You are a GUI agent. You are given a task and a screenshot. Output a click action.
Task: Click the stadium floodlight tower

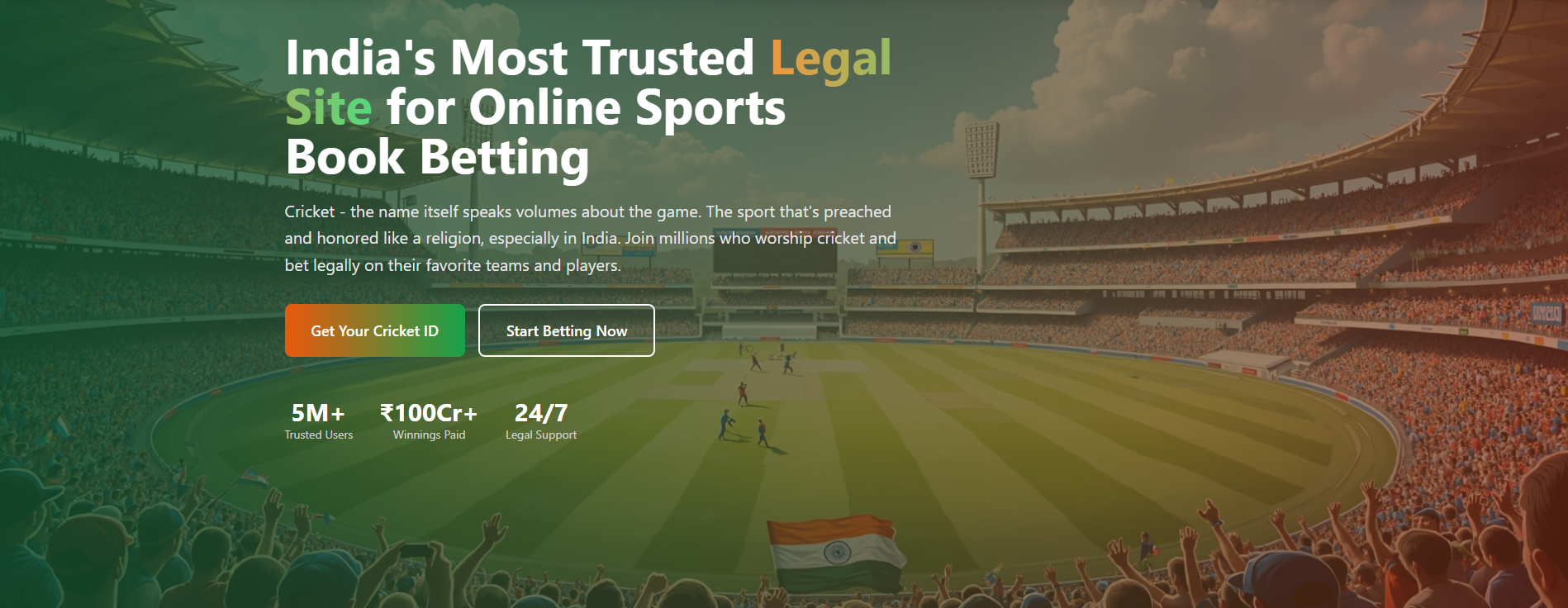[981, 194]
